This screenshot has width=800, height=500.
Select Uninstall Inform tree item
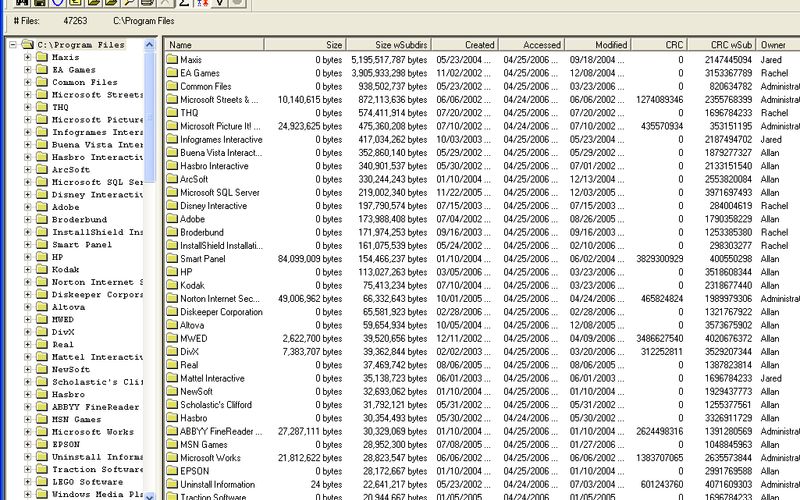click(97, 457)
